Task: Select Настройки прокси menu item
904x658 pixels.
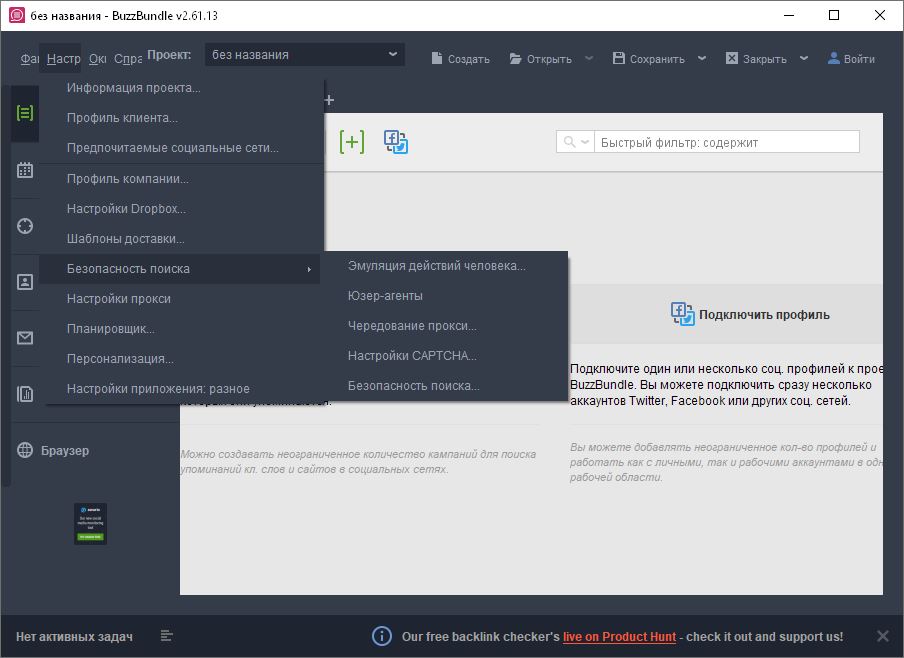Action: (x=182, y=299)
